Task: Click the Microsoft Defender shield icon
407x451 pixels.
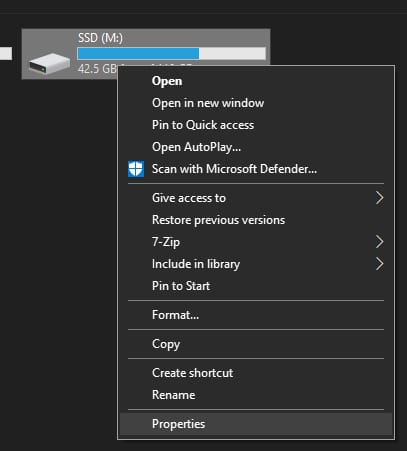Action: click(x=136, y=169)
